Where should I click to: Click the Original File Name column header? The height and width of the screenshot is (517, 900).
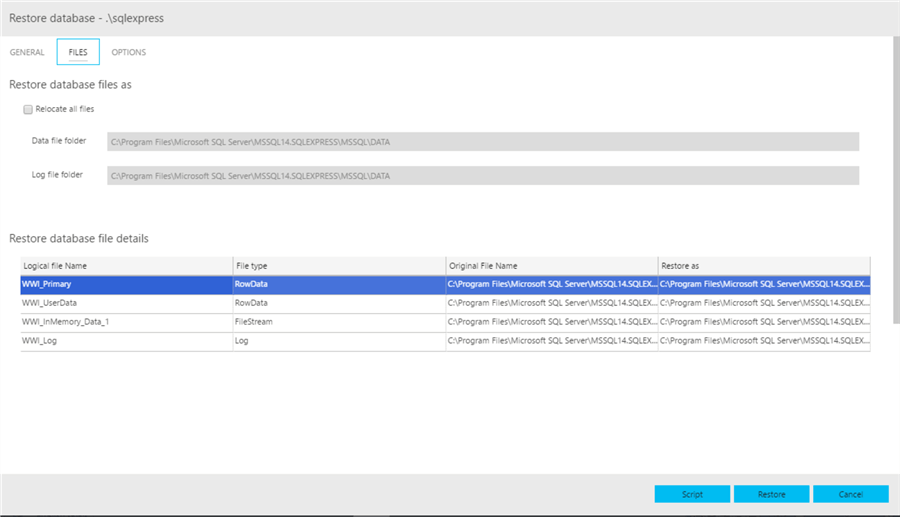pos(550,266)
